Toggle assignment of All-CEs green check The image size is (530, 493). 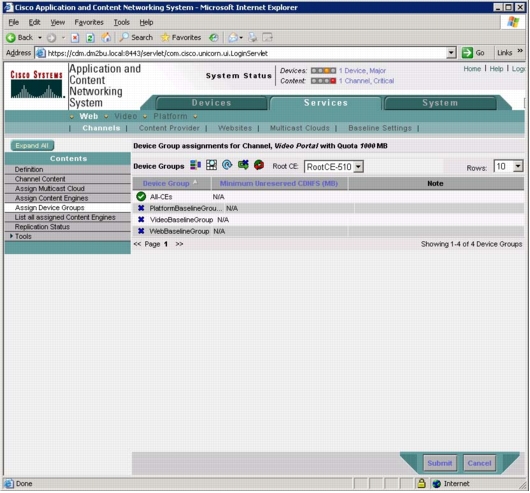point(141,196)
